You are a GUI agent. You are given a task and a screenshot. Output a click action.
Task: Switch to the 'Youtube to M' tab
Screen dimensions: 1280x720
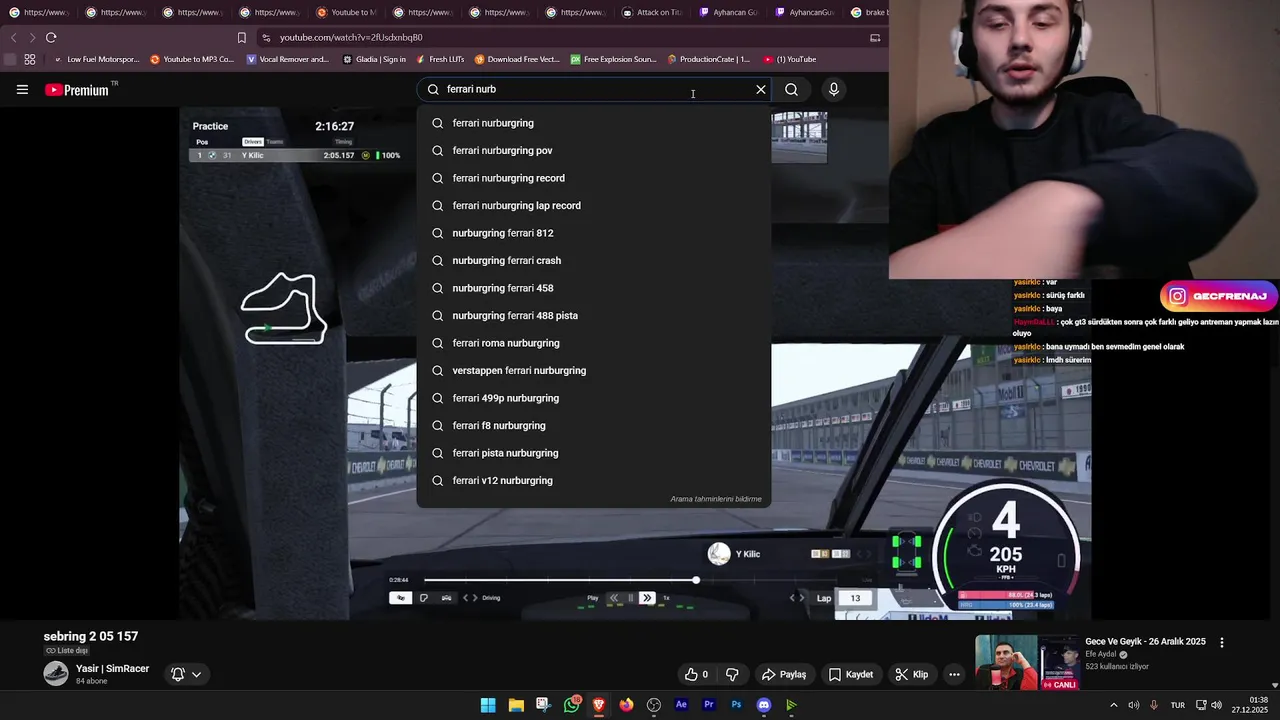[x=346, y=12]
